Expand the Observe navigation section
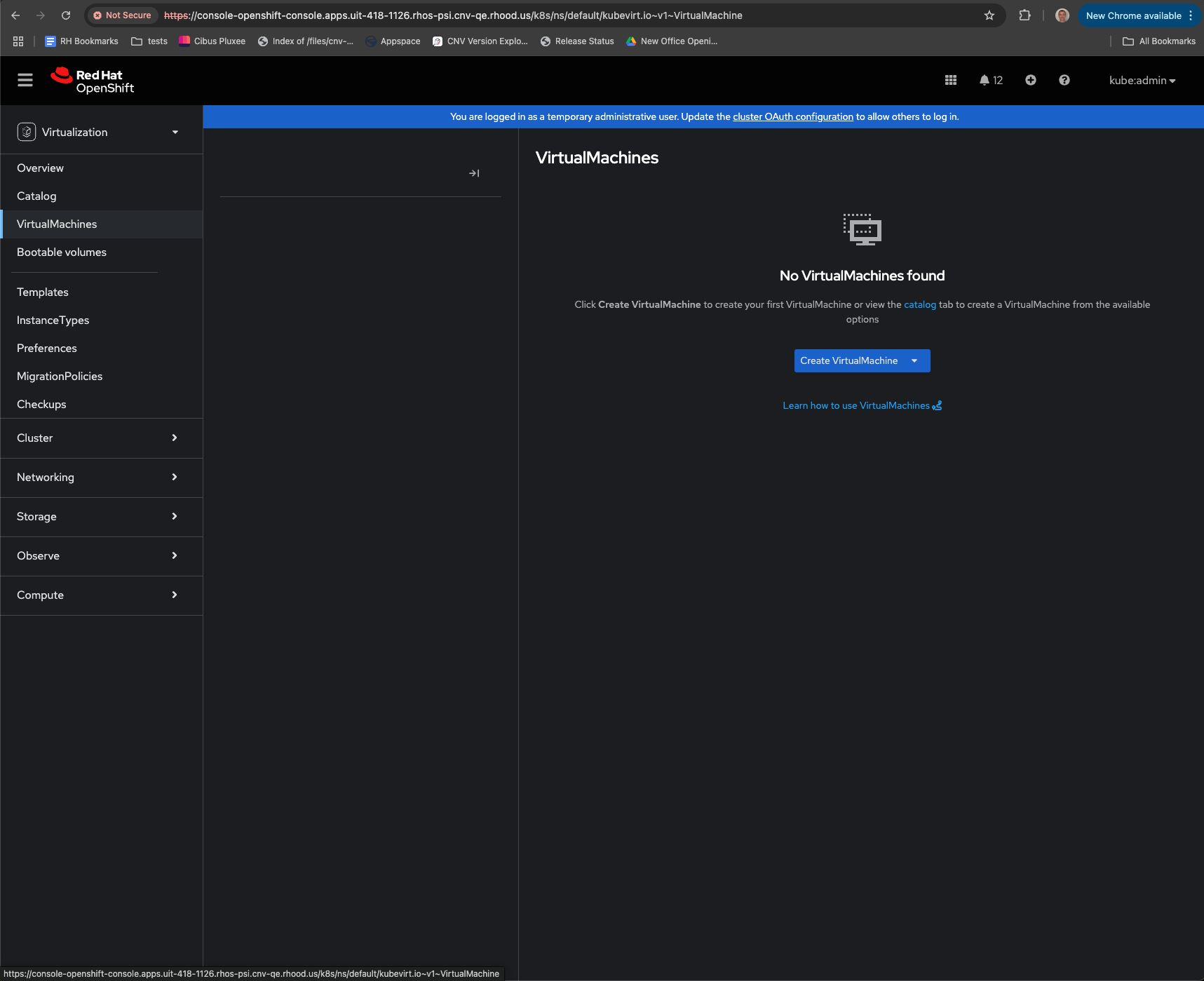This screenshot has width=1204, height=981. point(102,556)
